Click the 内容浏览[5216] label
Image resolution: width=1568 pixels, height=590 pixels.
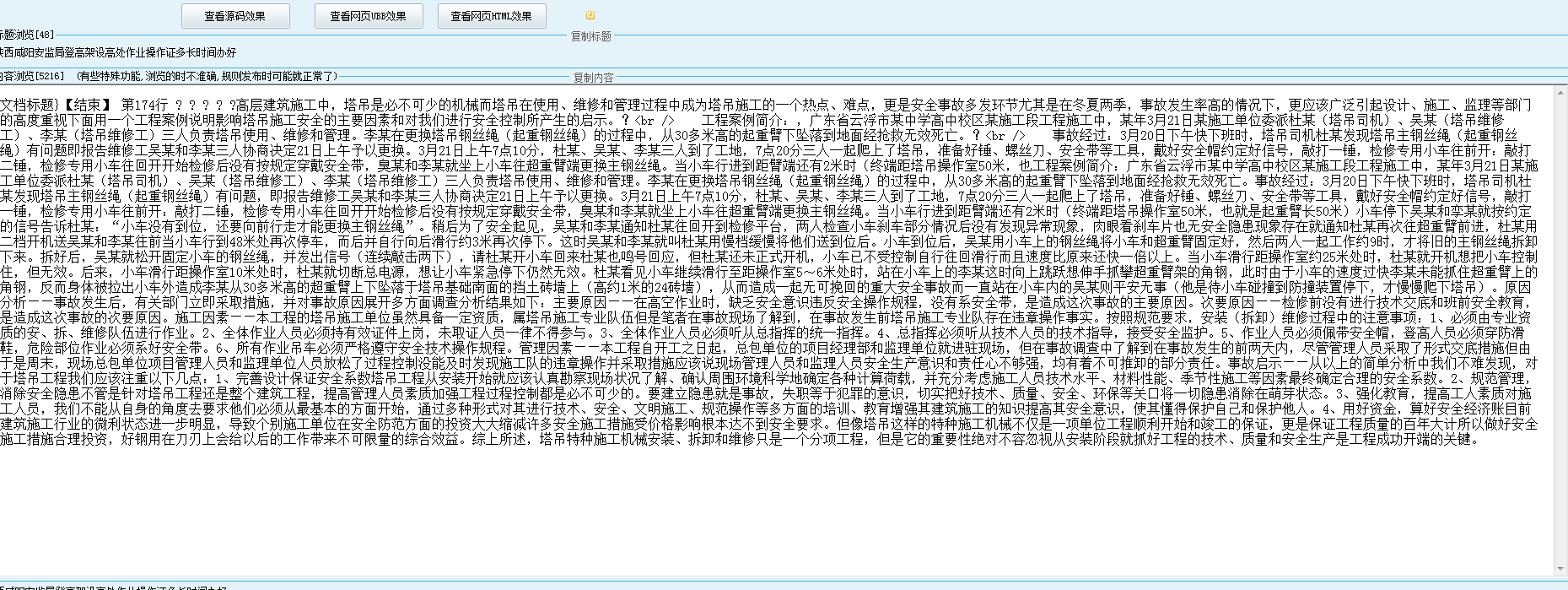pyautogui.click(x=32, y=76)
